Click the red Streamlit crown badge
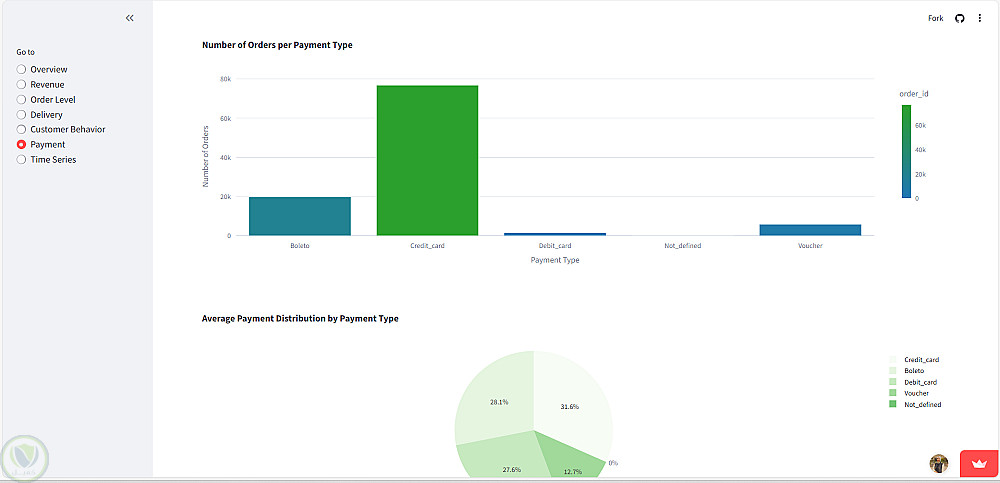The height and width of the screenshot is (483, 1000). [978, 464]
